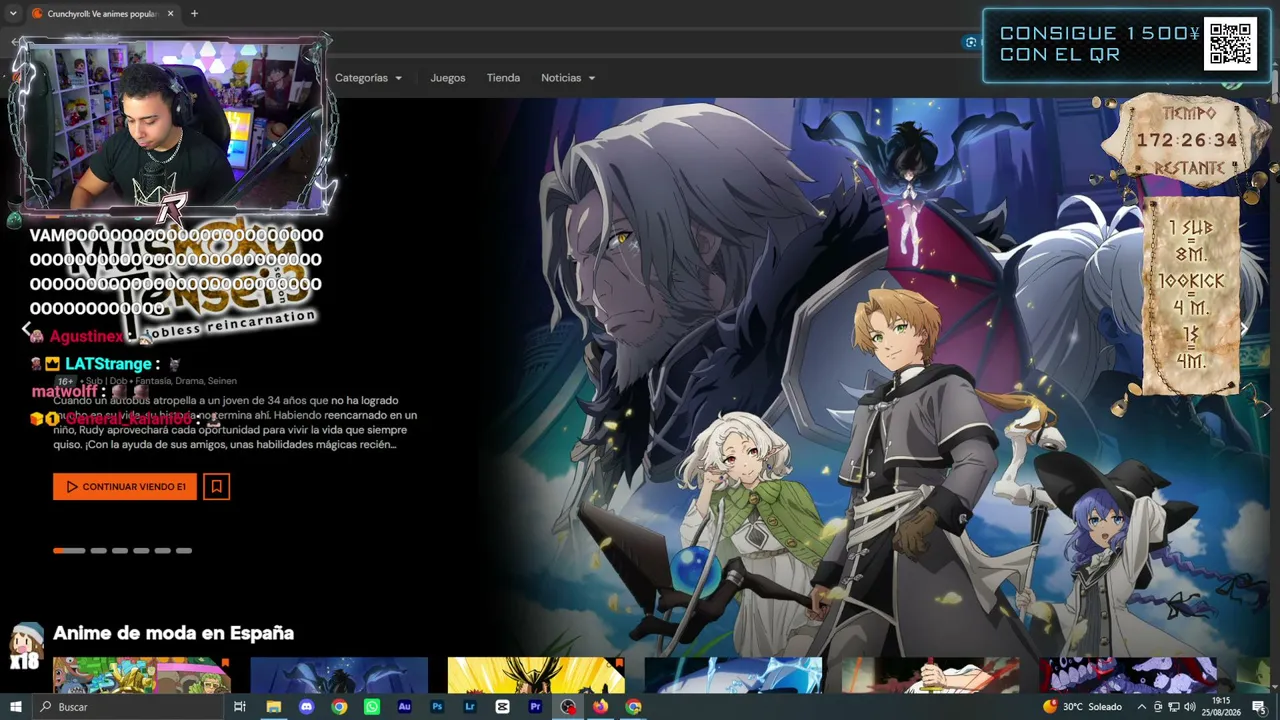Click the Anime de moda en España heading
Image resolution: width=1280 pixels, height=720 pixels.
(x=173, y=633)
